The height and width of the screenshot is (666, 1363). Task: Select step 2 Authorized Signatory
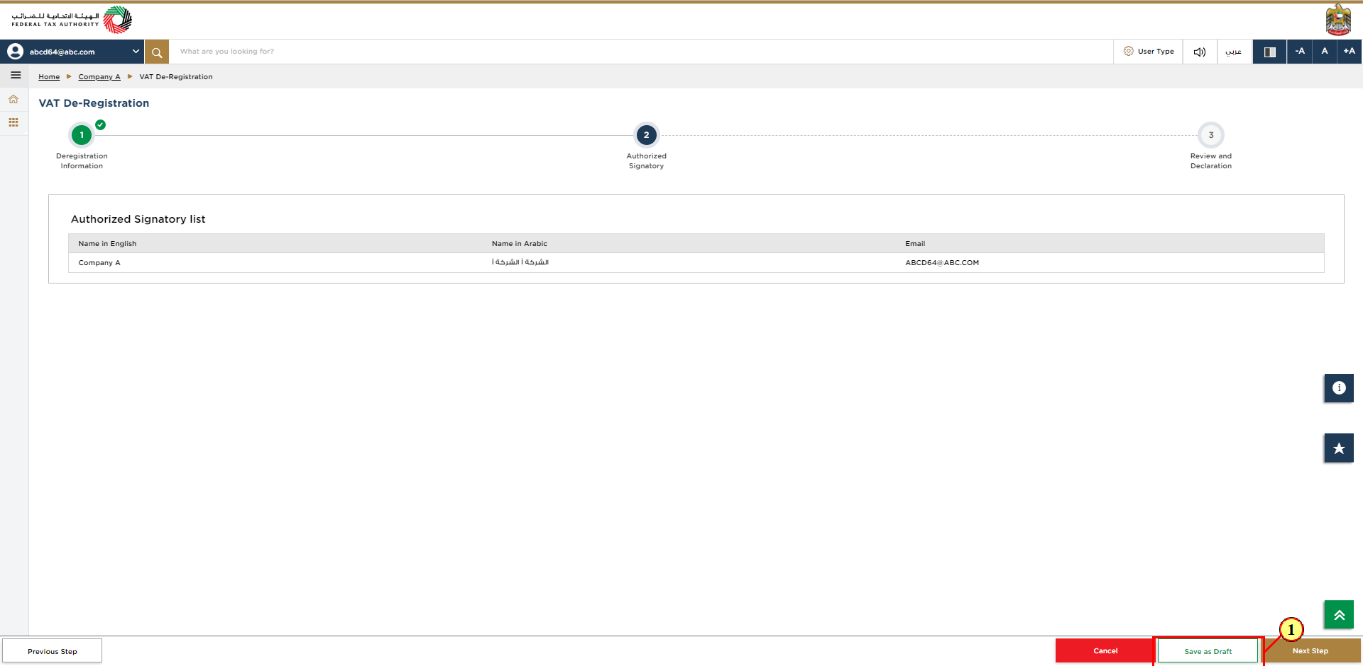pyautogui.click(x=646, y=135)
